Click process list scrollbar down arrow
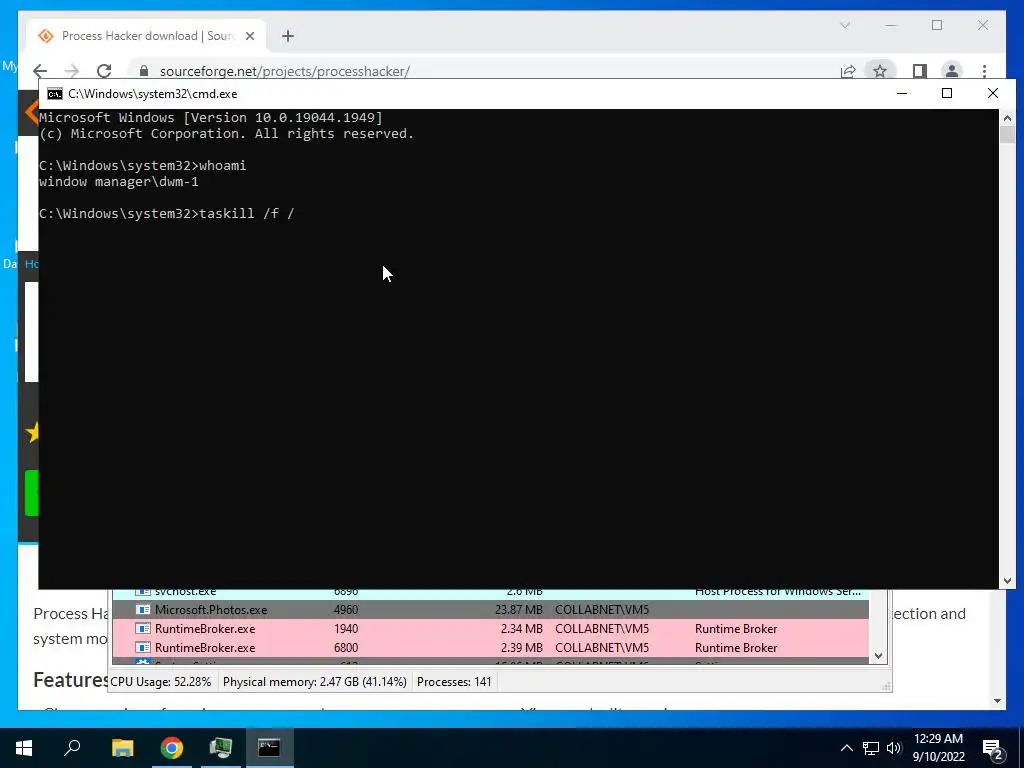 coord(878,656)
